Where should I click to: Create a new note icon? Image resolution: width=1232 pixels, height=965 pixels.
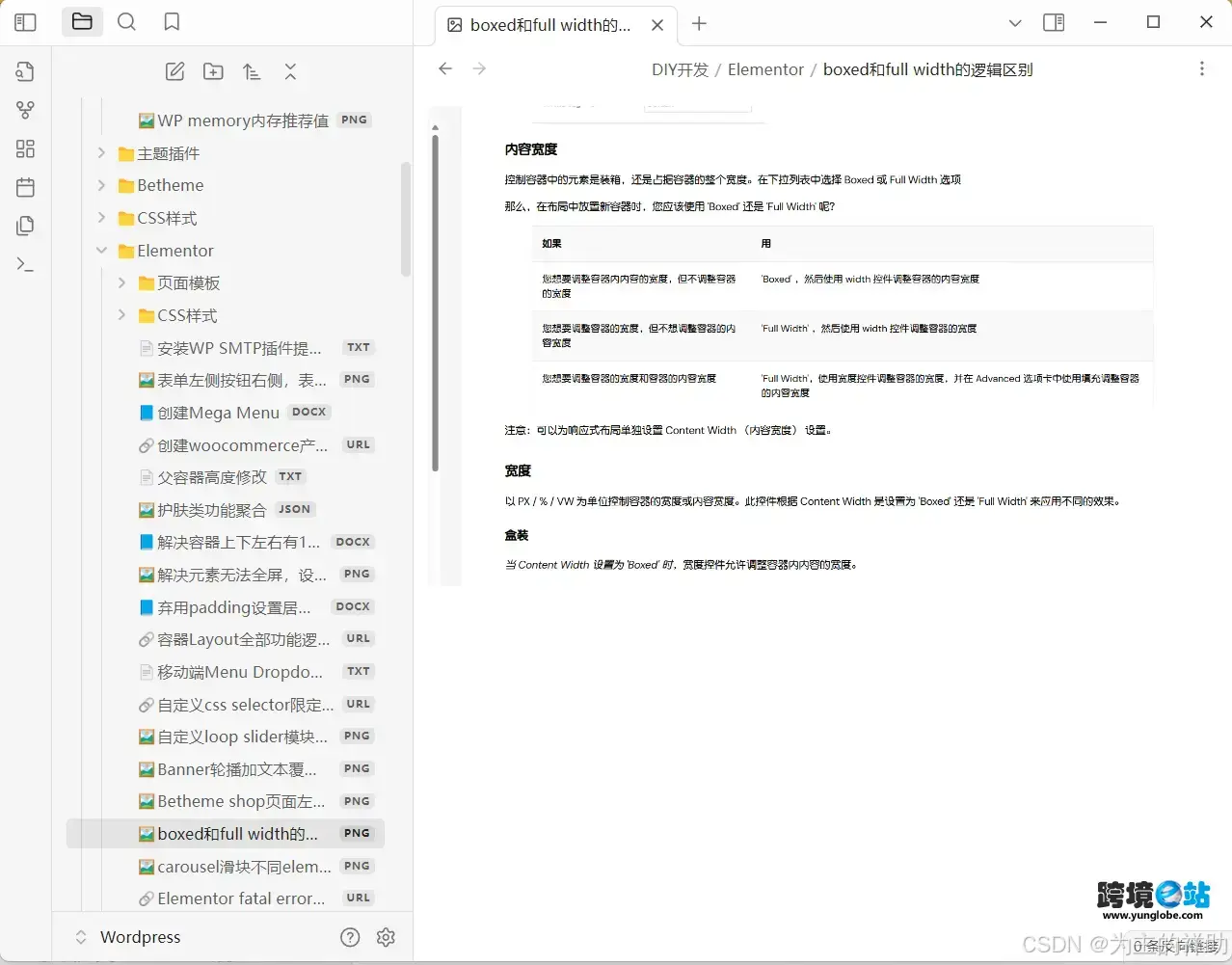(x=174, y=71)
